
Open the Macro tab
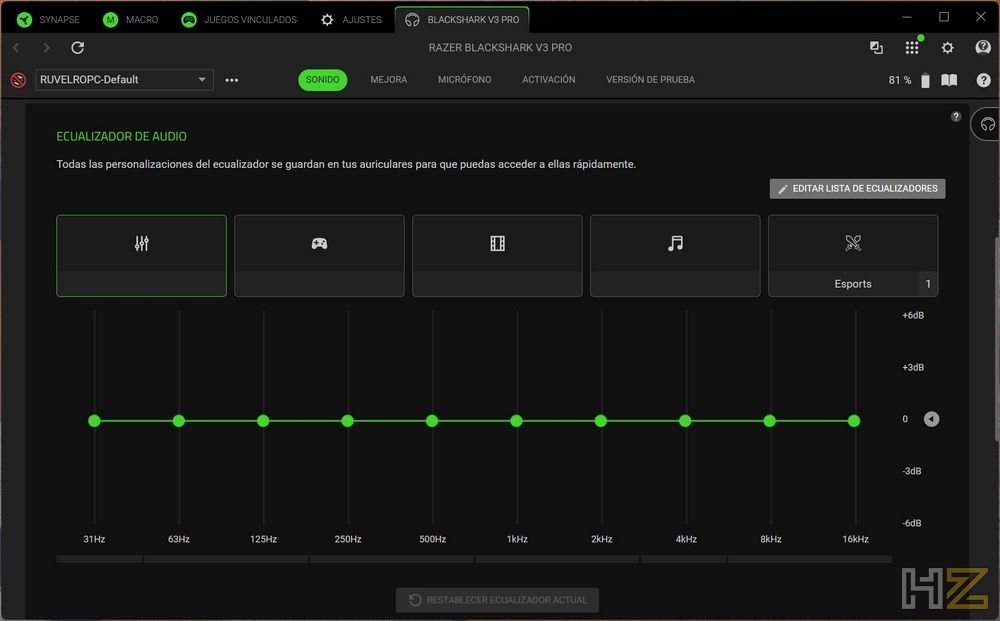pyautogui.click(x=131, y=20)
